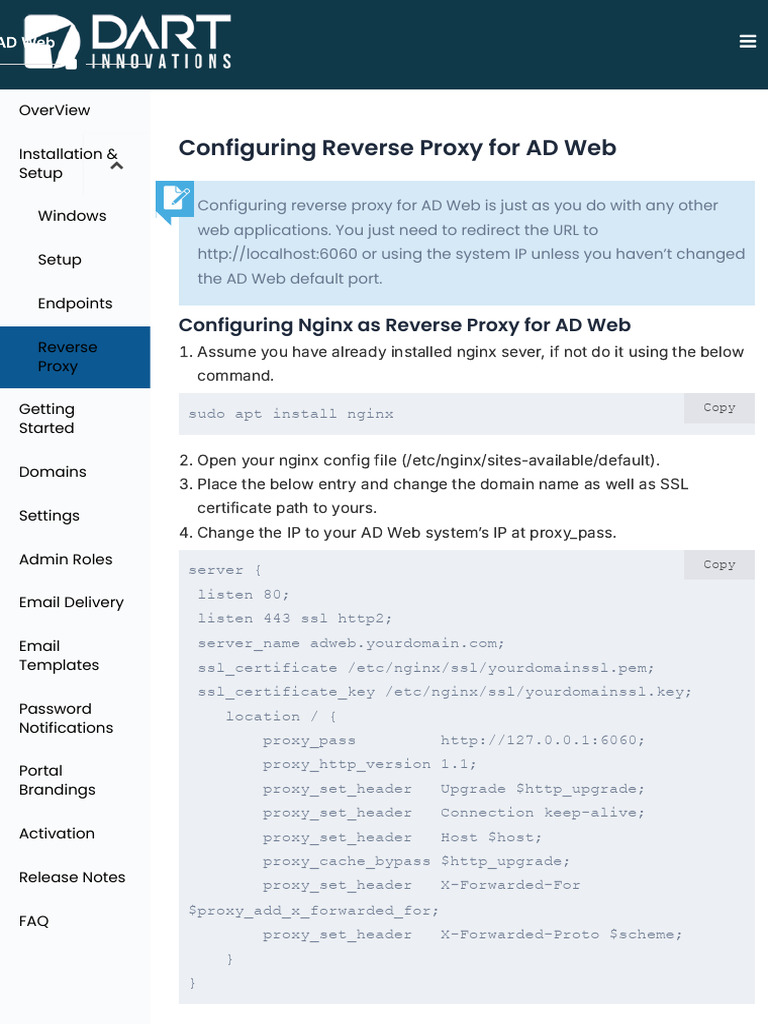Click the 'proxy_http_version 1.1;' line
Viewport: 768px width, 1024px height.
370,764
